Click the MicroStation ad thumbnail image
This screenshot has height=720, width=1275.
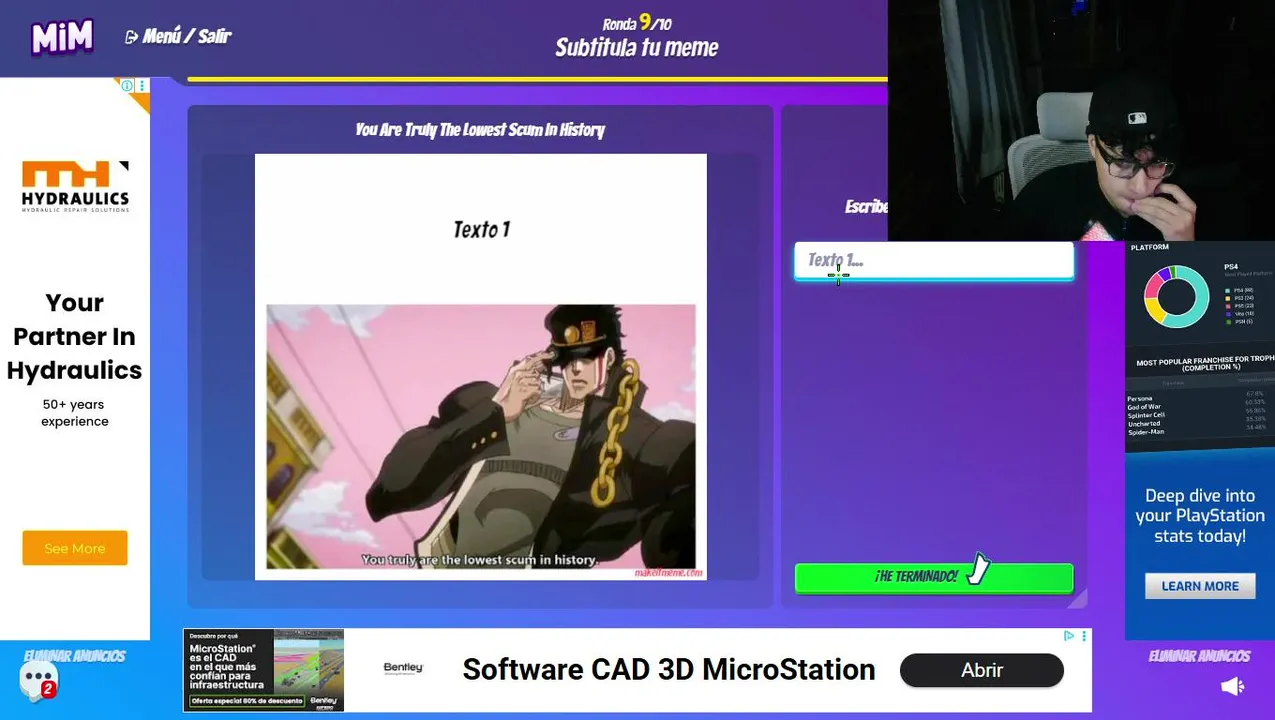(264, 670)
